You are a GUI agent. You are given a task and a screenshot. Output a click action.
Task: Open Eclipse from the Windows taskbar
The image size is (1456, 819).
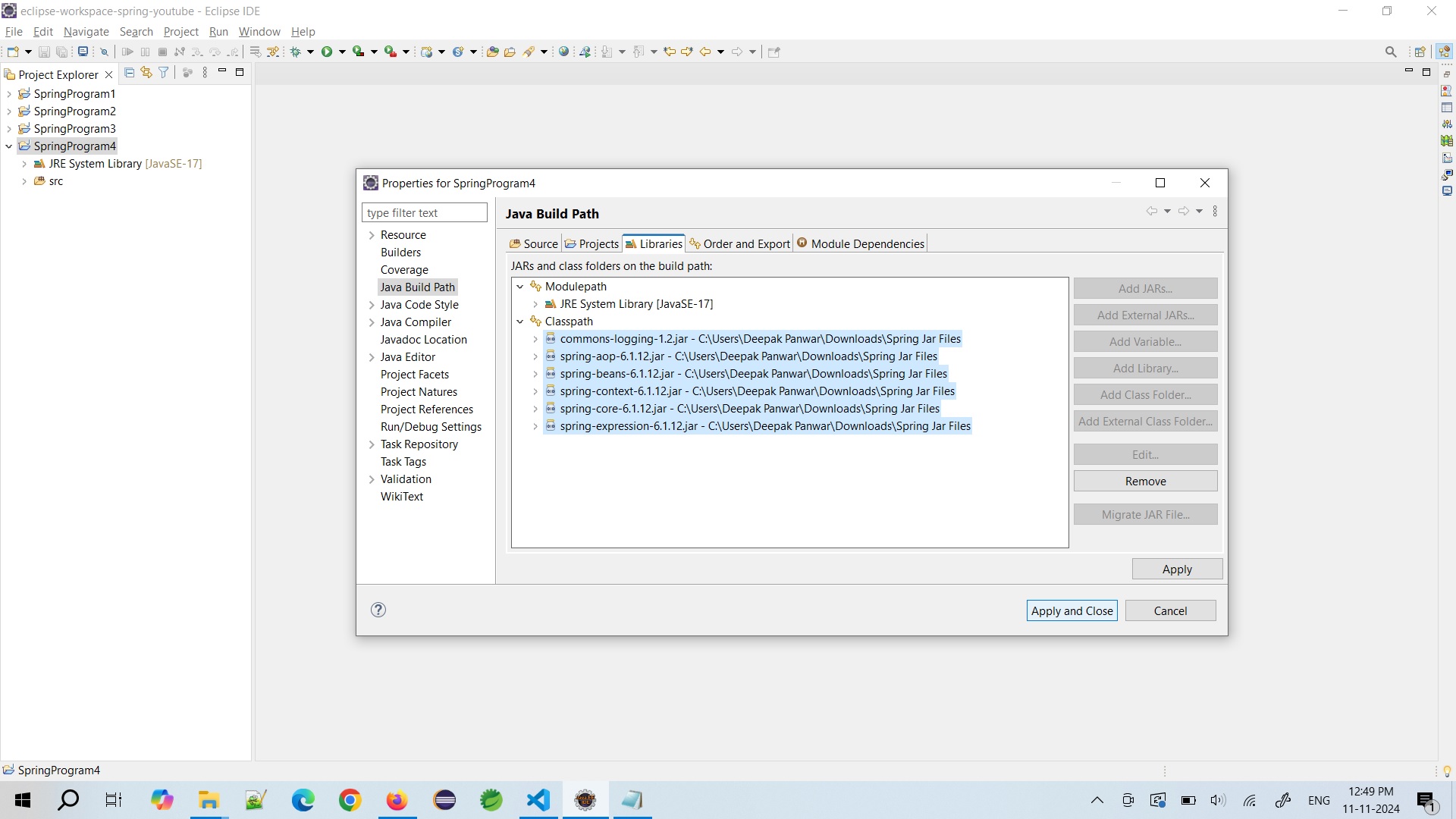click(x=445, y=800)
